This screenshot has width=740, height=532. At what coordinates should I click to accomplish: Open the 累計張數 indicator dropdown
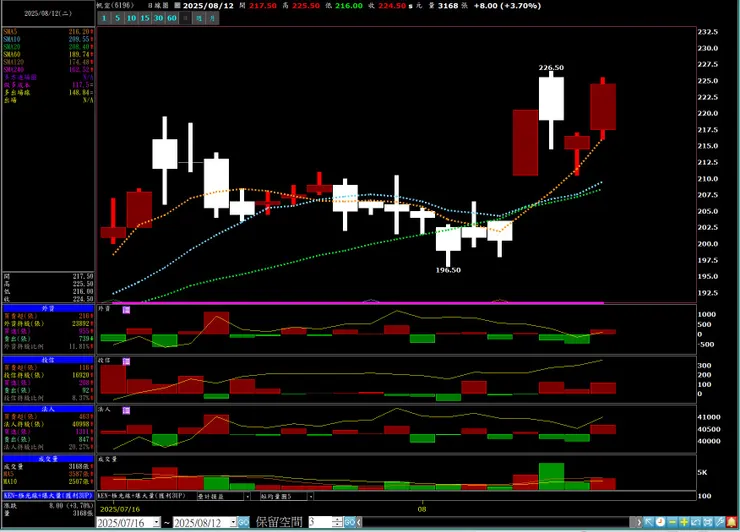247,497
